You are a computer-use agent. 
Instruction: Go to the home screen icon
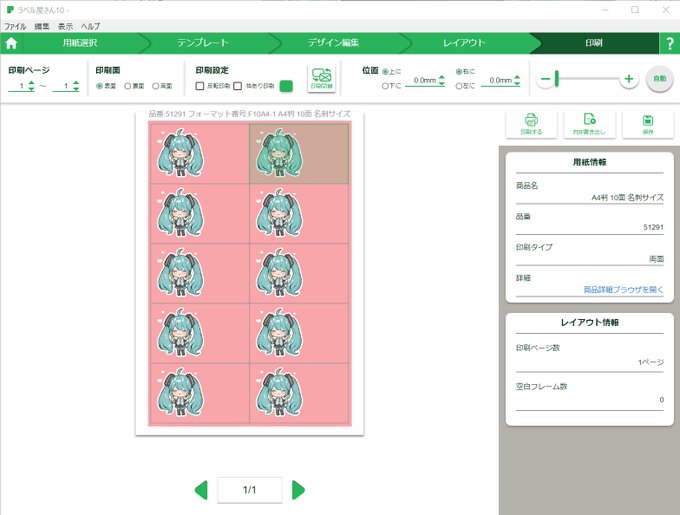coord(11,43)
